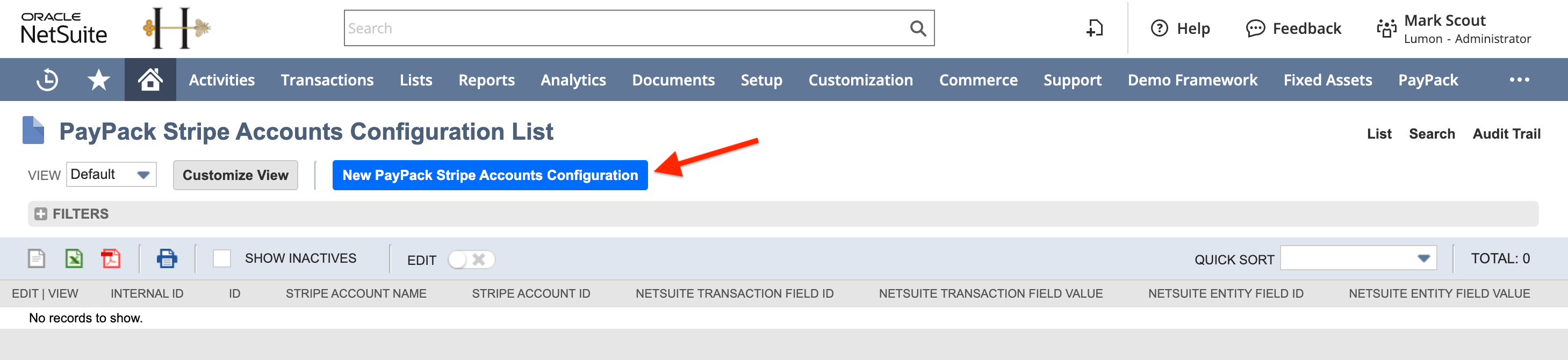Expand the Filters section

(41, 214)
